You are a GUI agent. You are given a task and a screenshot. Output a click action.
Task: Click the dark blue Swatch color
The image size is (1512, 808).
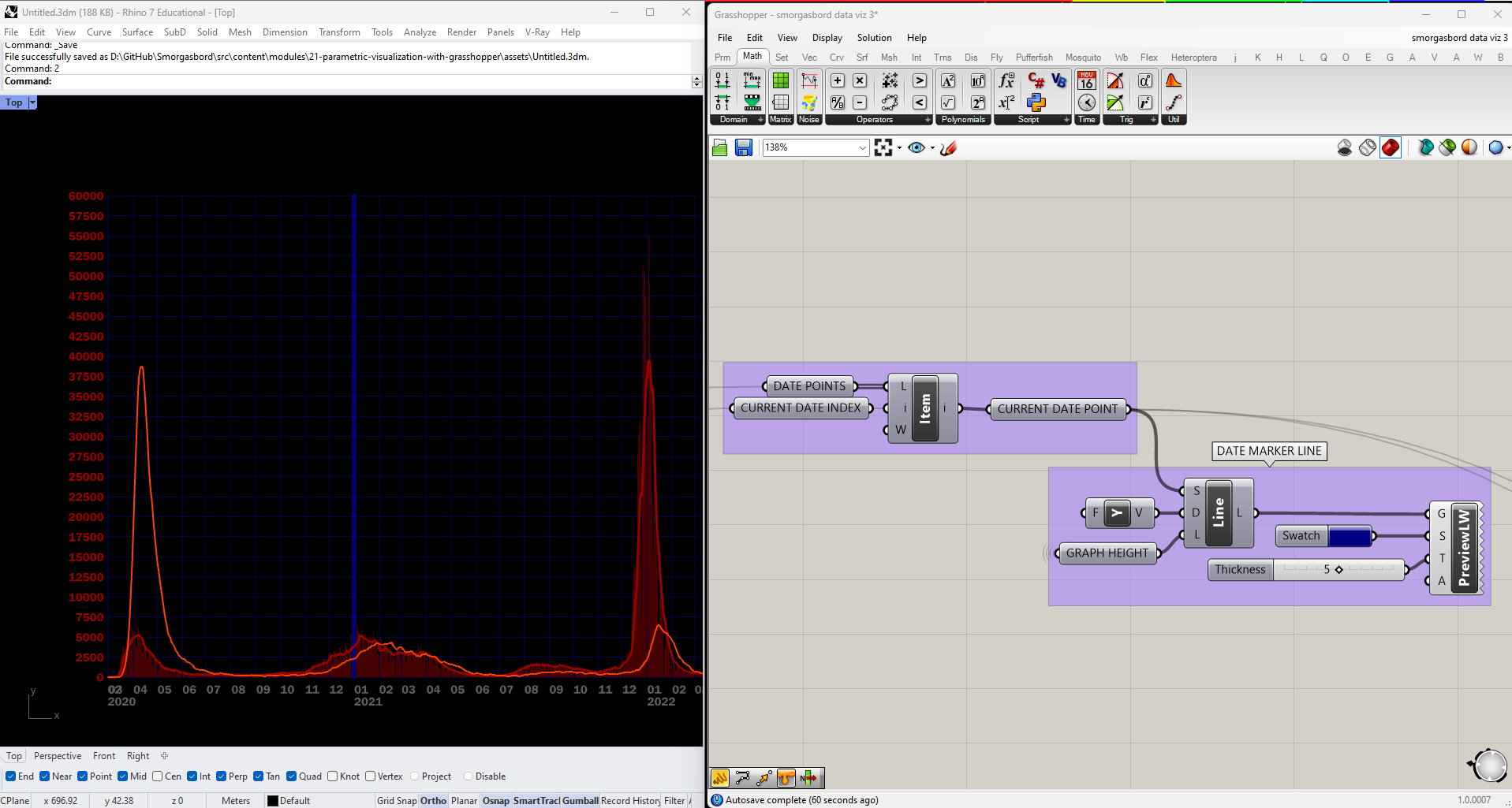(x=1350, y=536)
